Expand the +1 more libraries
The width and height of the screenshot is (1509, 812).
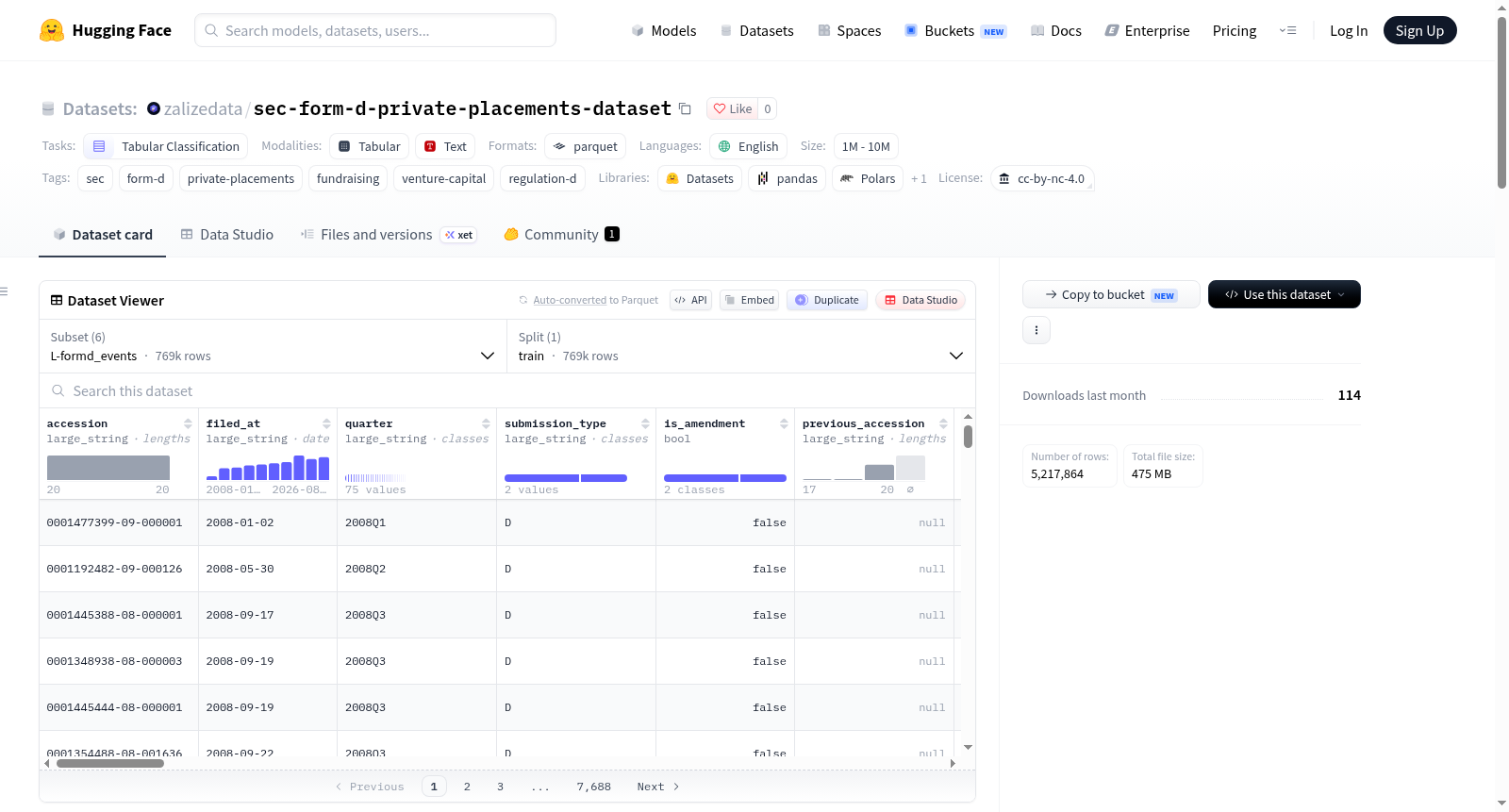click(919, 178)
